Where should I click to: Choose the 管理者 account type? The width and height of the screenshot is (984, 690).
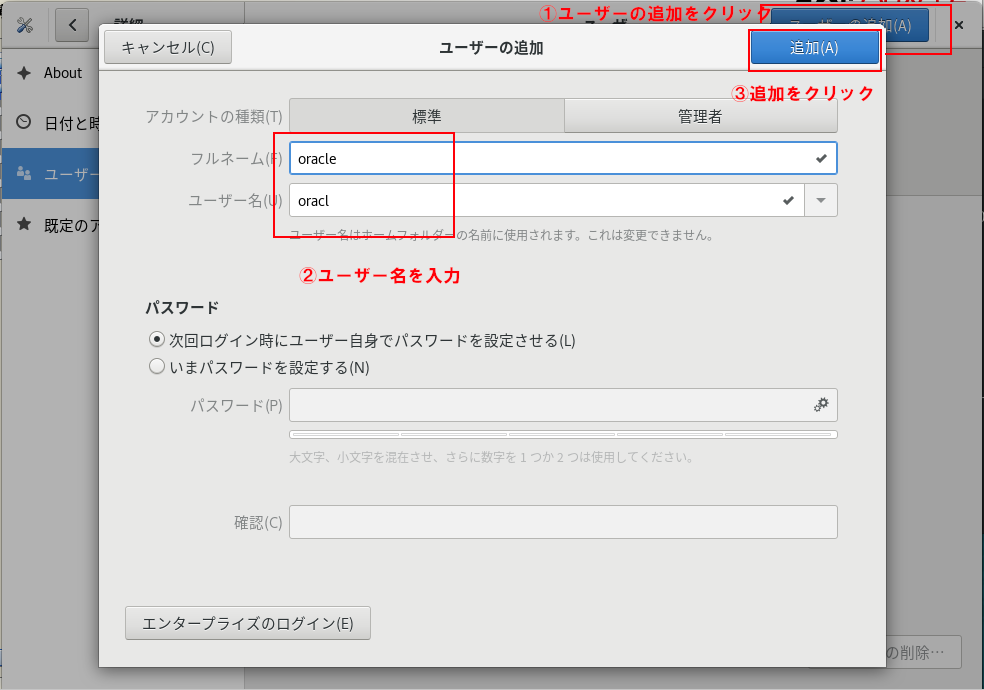coord(700,116)
